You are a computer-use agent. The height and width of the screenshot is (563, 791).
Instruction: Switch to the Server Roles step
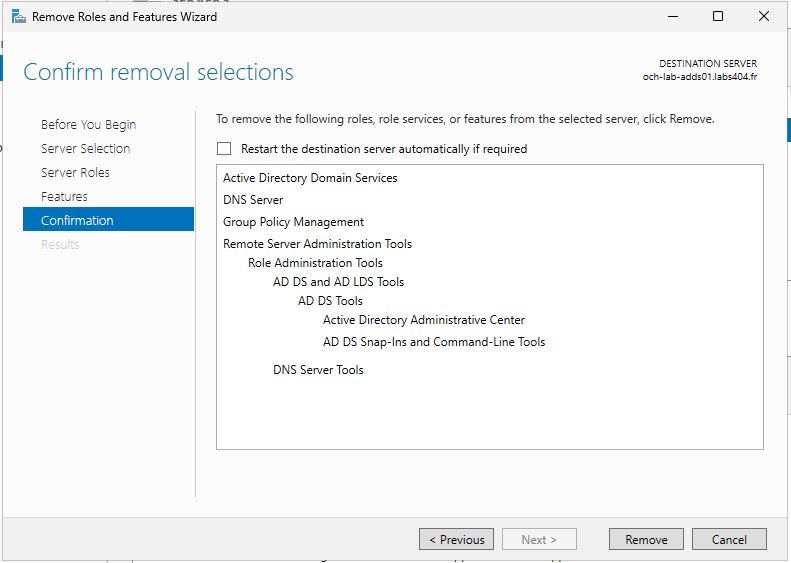(75, 173)
